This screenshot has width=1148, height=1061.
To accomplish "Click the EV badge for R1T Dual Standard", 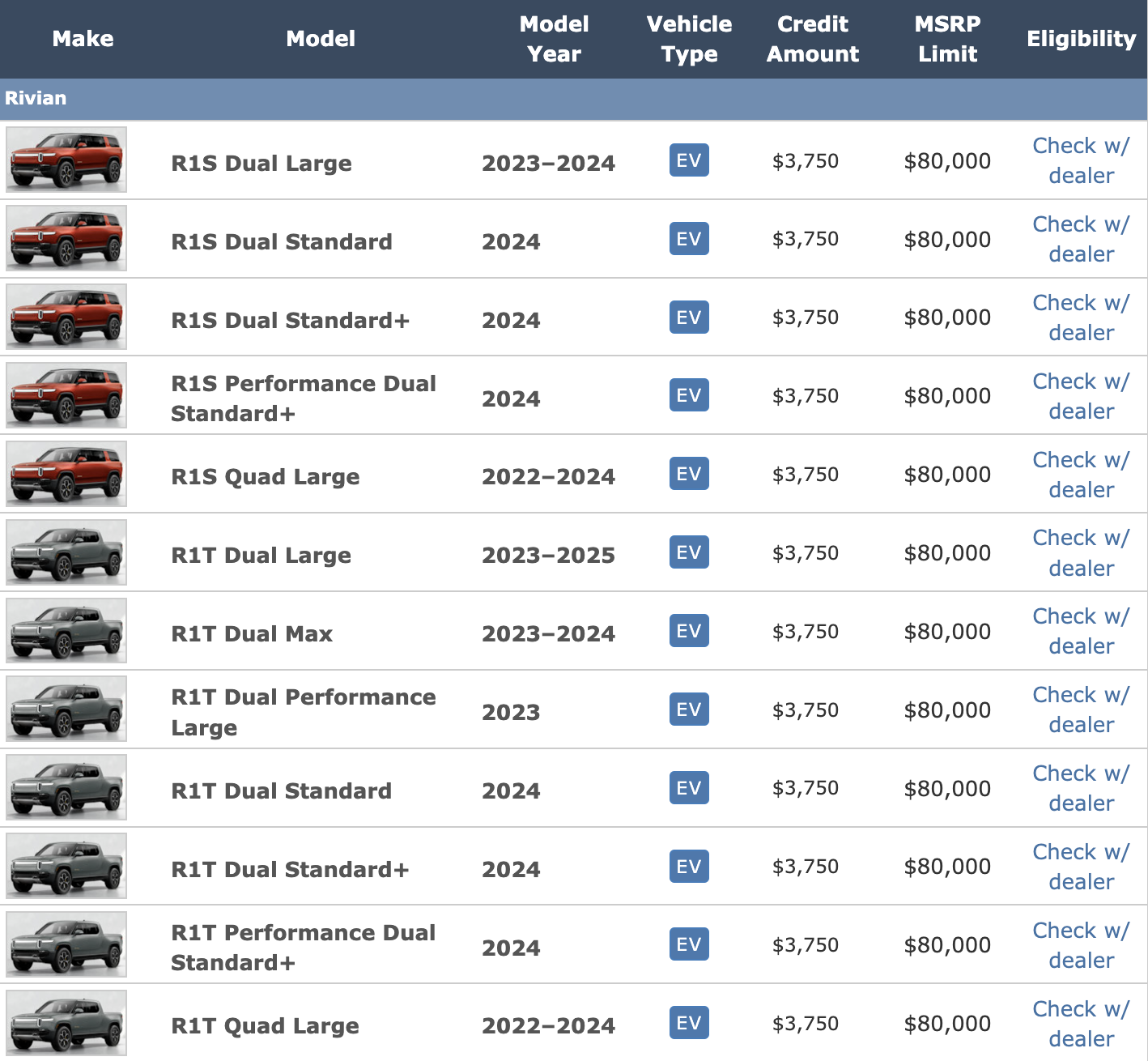I will (689, 788).
